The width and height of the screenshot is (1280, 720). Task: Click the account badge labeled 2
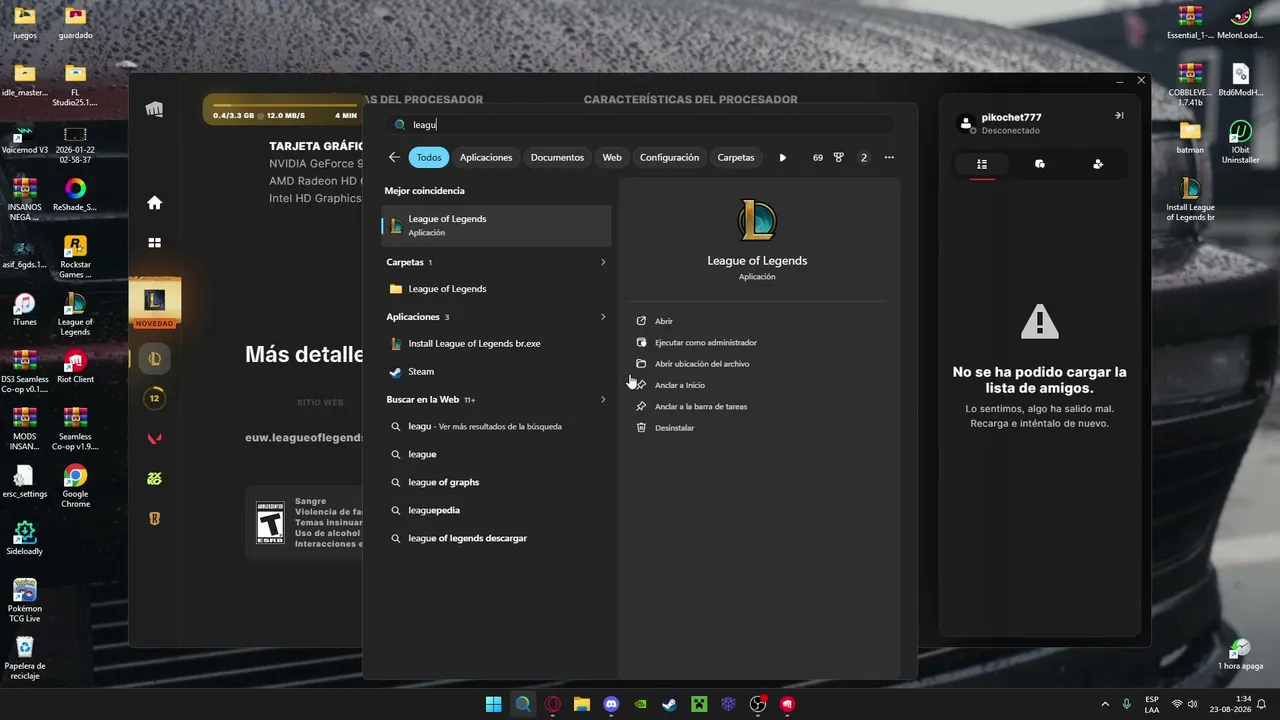[x=864, y=157]
